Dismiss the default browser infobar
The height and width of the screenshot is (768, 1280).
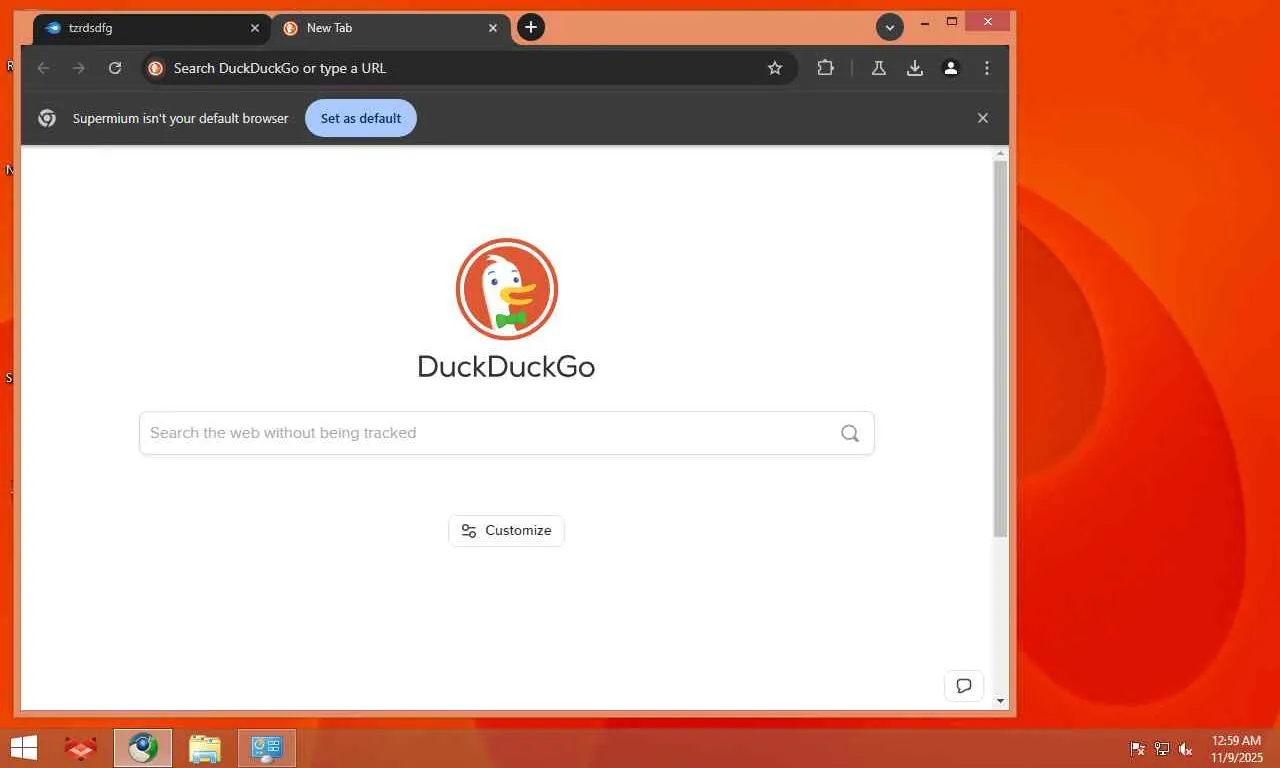[983, 118]
